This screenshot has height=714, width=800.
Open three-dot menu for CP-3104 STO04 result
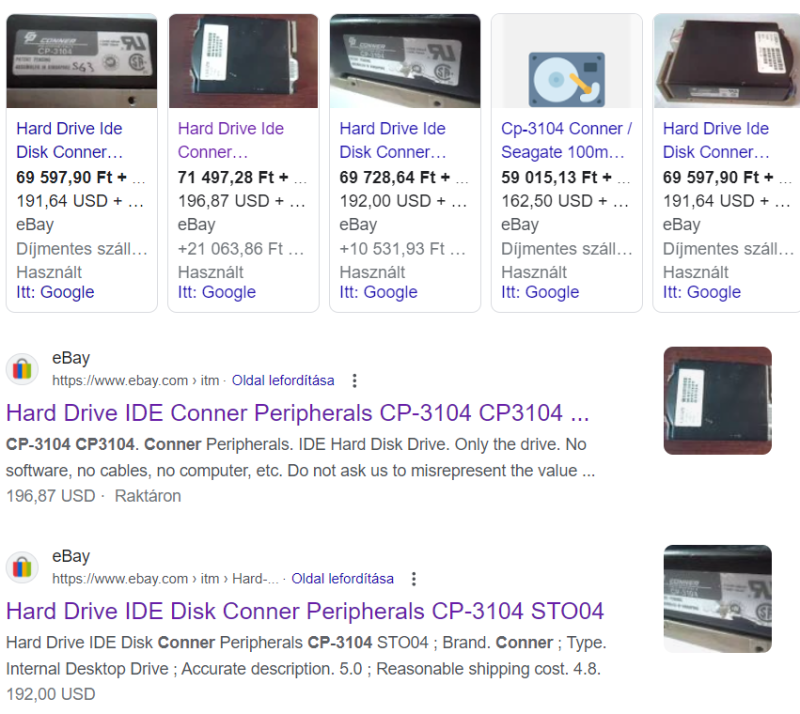click(x=414, y=578)
